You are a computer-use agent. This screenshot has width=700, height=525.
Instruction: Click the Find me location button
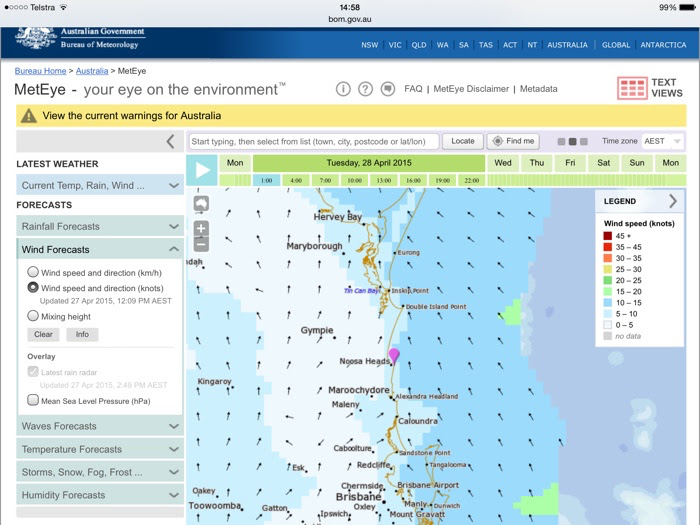(x=513, y=141)
